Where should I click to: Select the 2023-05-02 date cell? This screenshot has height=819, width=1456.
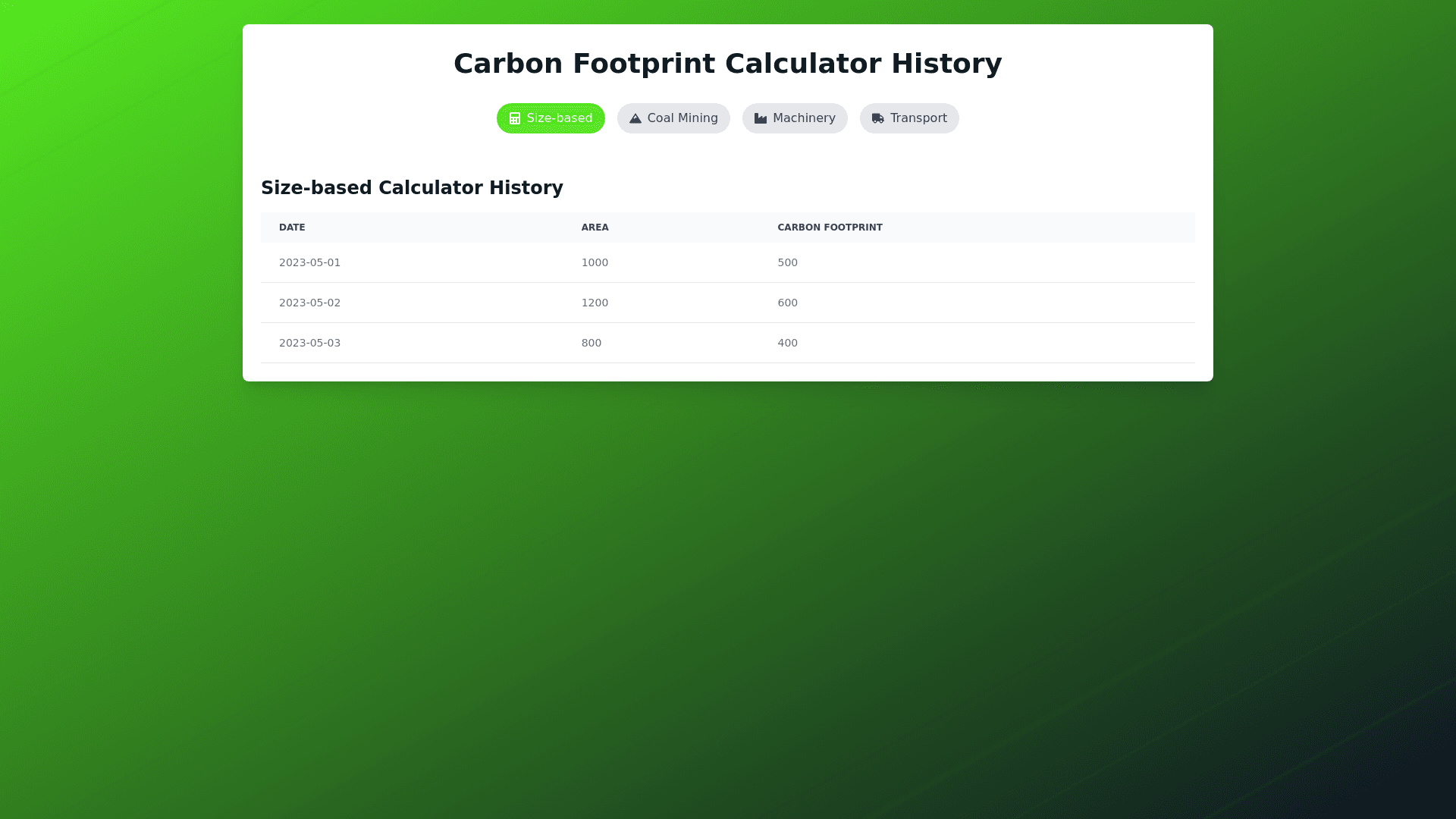tap(309, 303)
